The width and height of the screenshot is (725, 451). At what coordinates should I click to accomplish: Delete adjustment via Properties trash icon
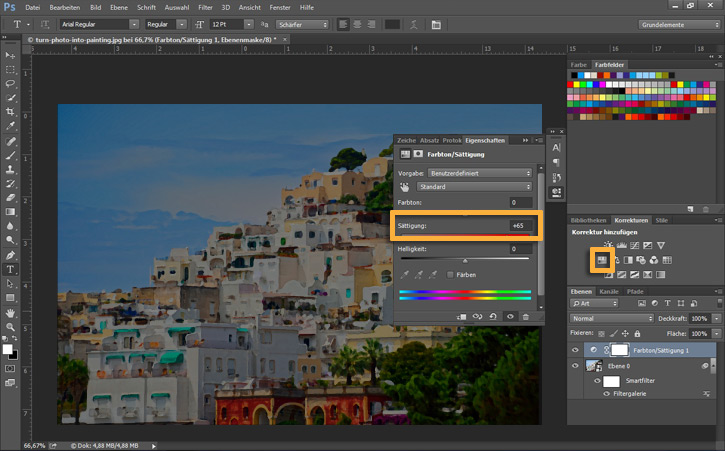click(524, 316)
